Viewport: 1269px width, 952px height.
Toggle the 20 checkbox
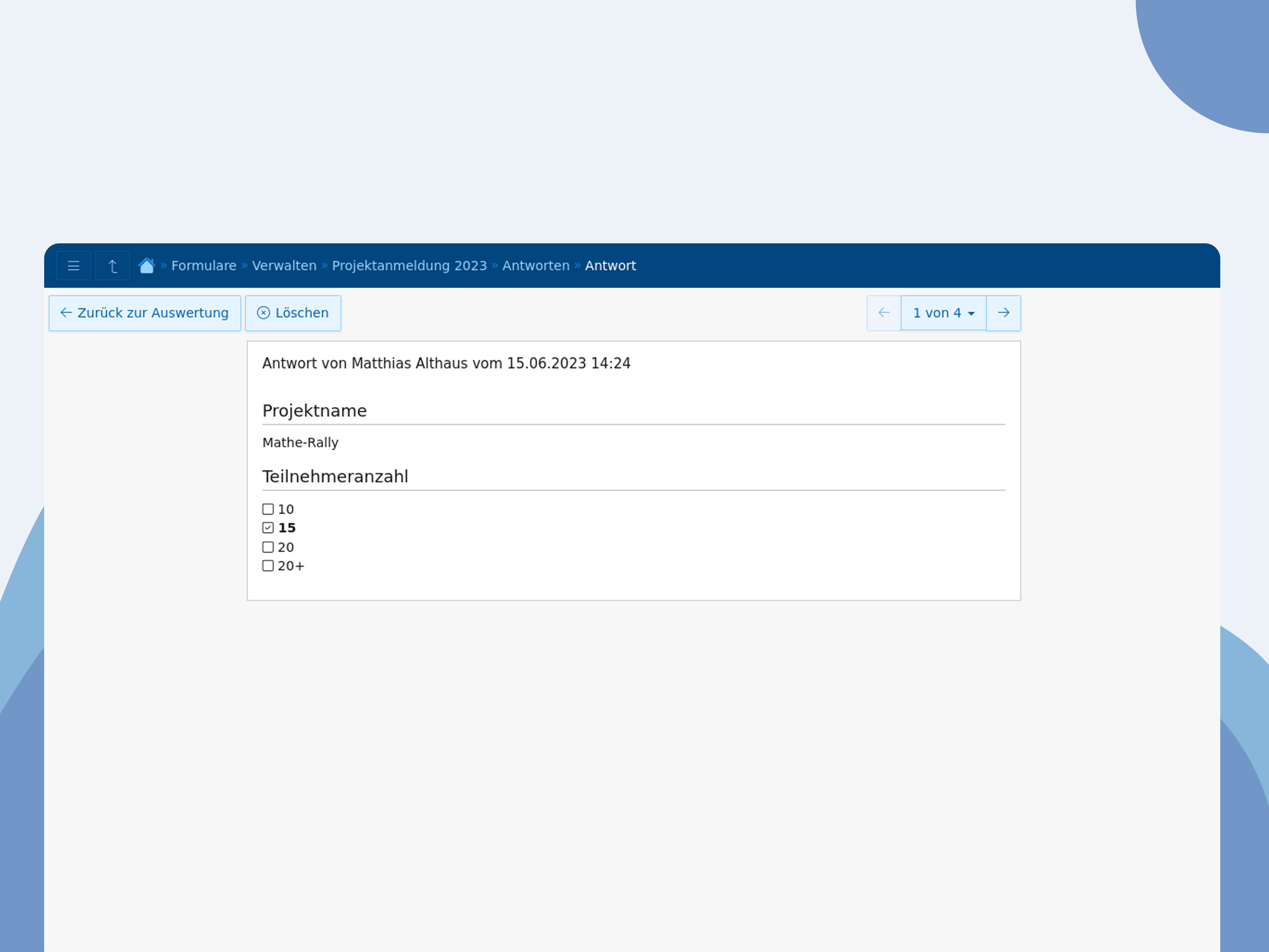click(268, 547)
